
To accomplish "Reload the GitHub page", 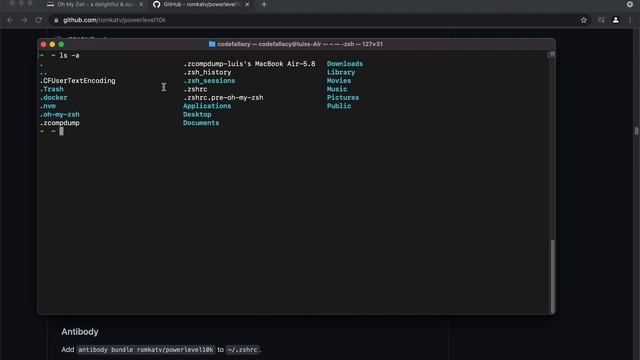I will coord(38,20).
